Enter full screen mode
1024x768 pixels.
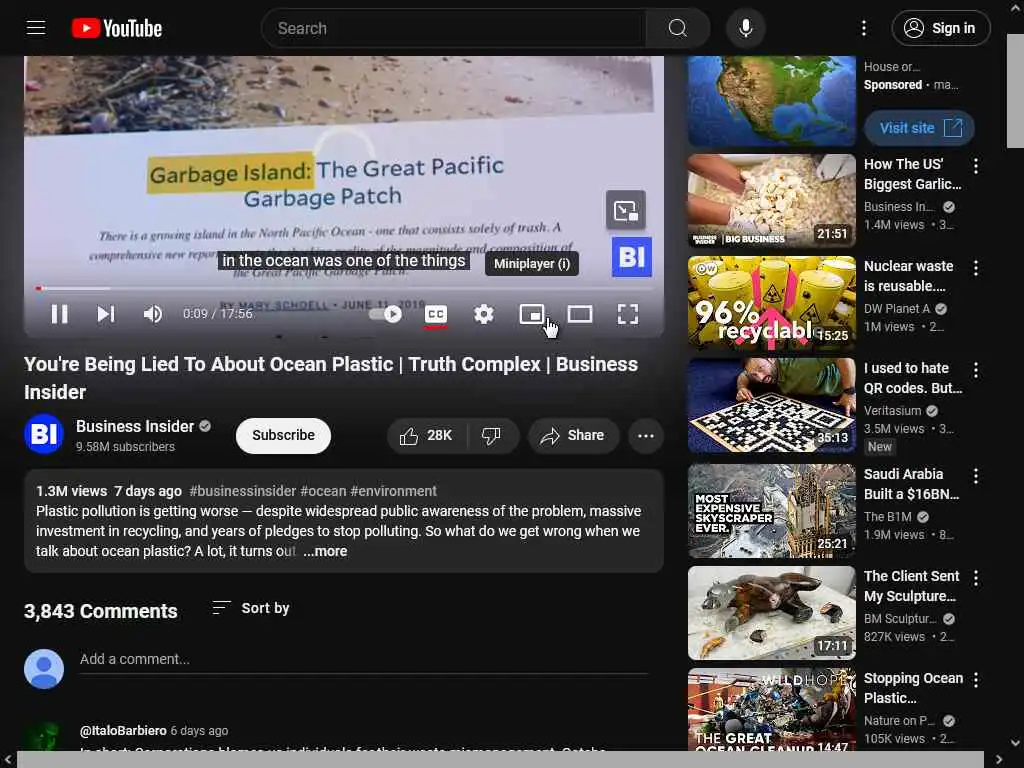[x=628, y=314]
